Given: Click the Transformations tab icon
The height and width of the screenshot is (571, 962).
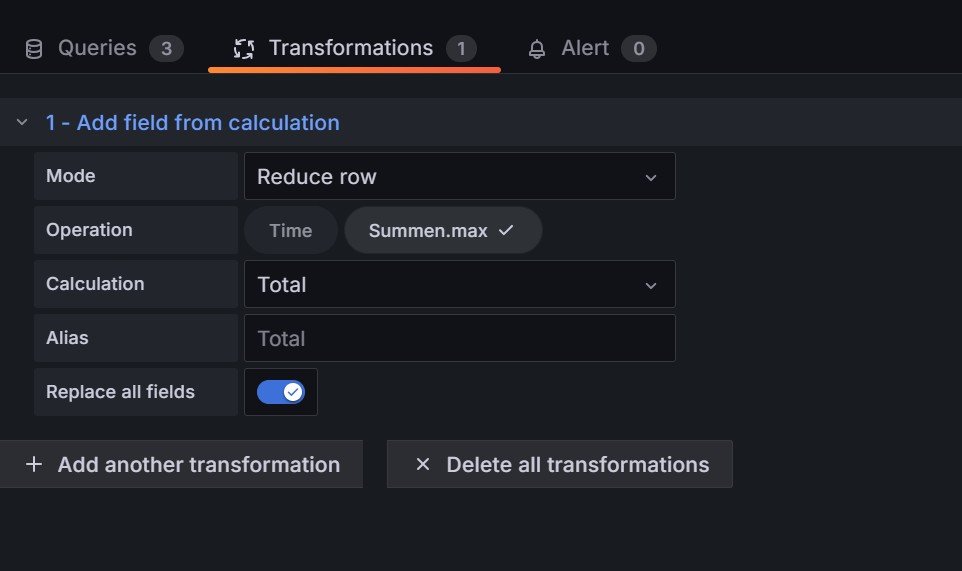Looking at the screenshot, I should [x=243, y=49].
